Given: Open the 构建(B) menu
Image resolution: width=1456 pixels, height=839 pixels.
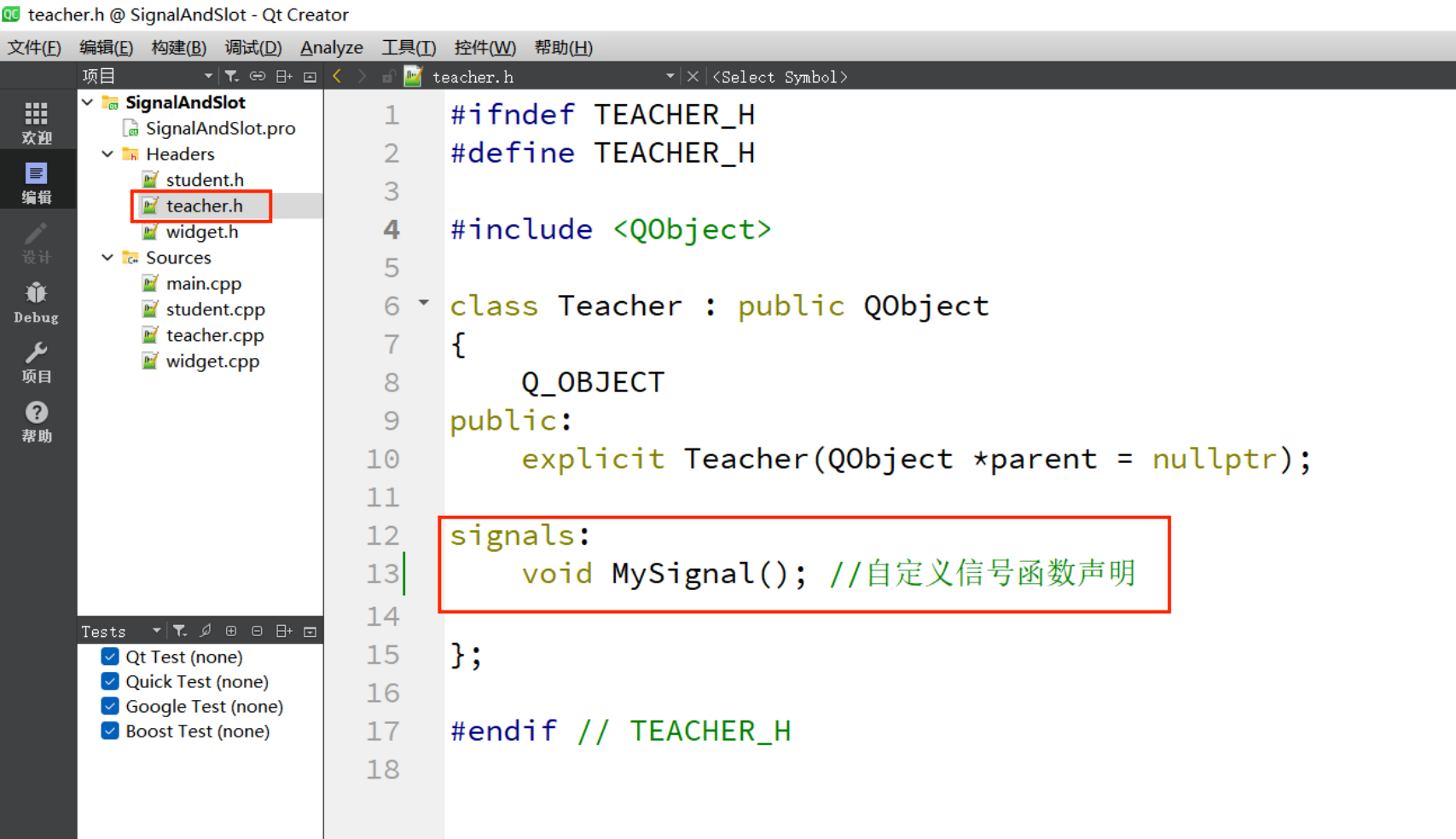Looking at the screenshot, I should pos(179,48).
